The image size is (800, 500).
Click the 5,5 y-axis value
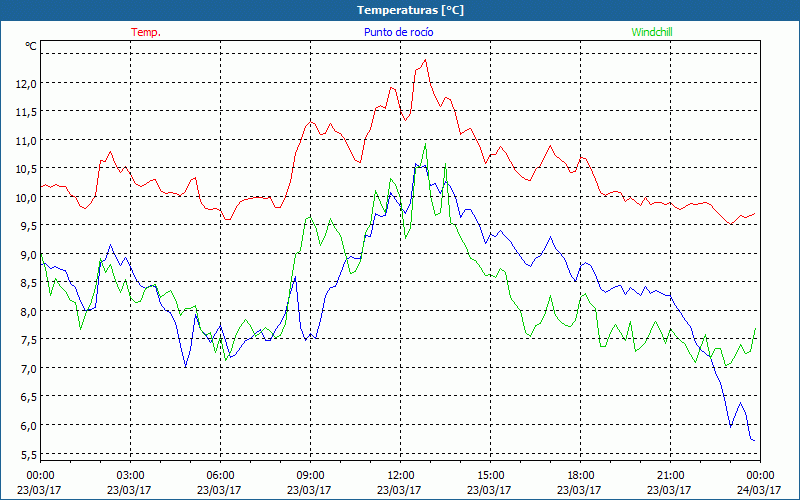(28, 455)
